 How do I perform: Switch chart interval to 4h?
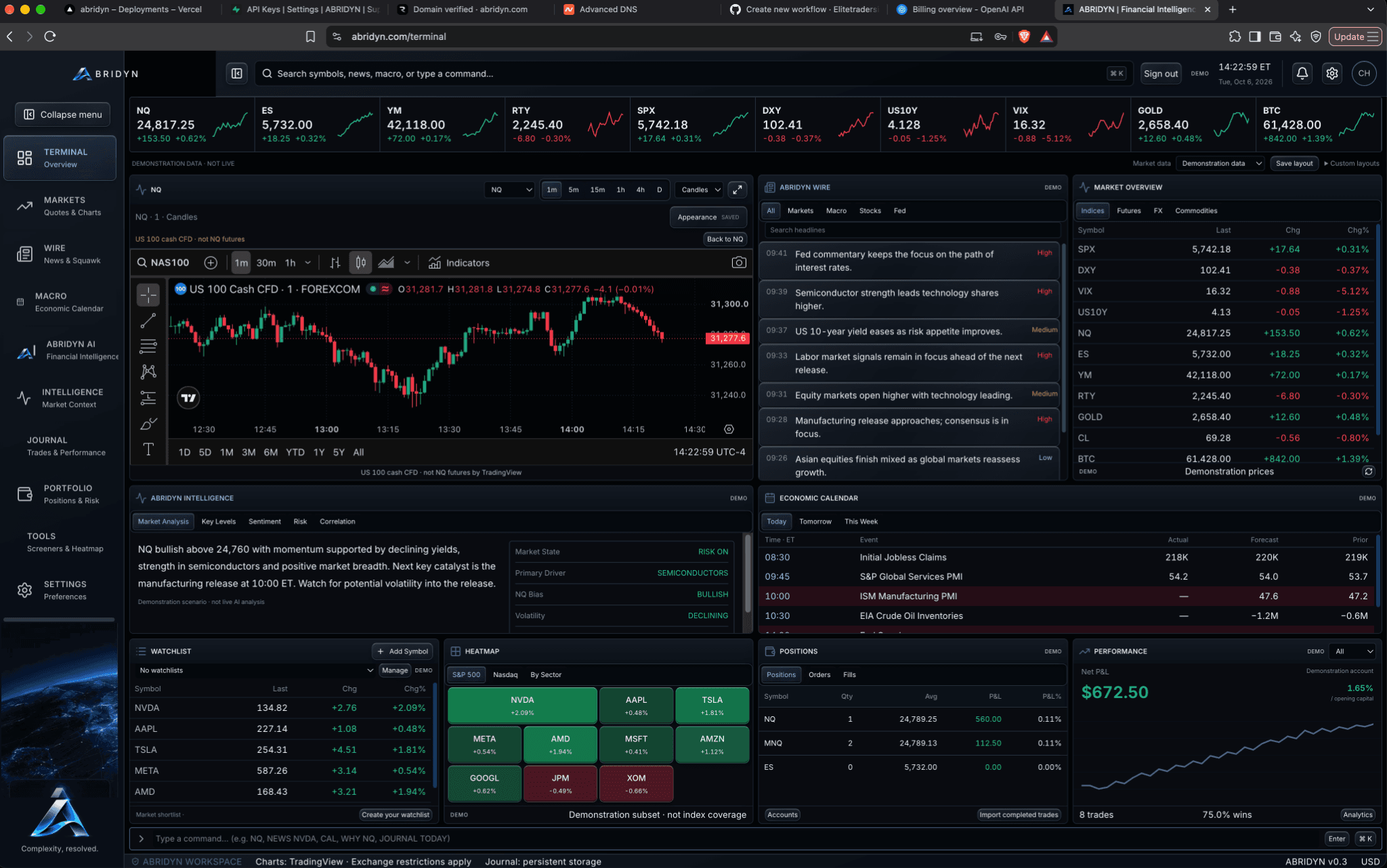point(640,190)
